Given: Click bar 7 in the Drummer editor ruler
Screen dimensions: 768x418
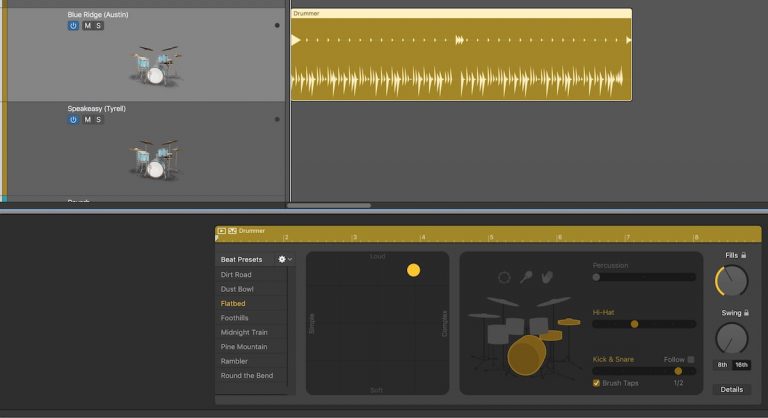Looking at the screenshot, I should coord(627,237).
